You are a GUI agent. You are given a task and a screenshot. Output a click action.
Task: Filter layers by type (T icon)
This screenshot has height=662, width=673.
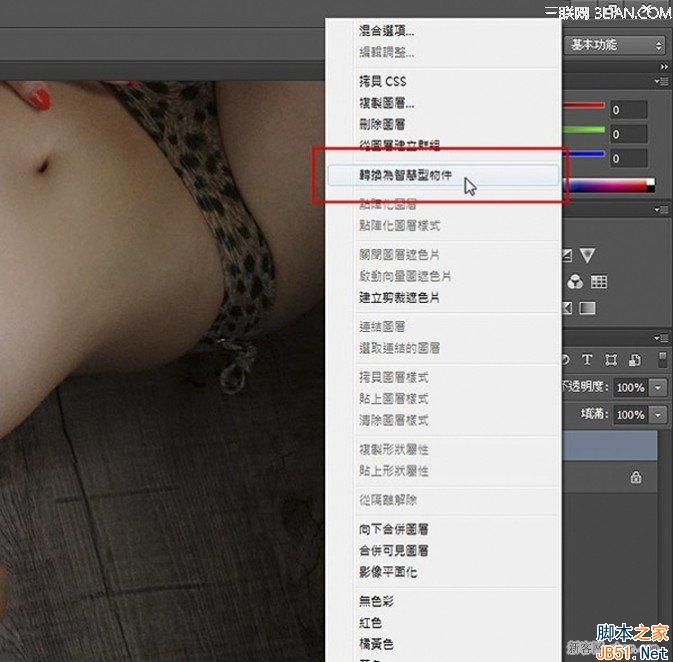(x=587, y=360)
